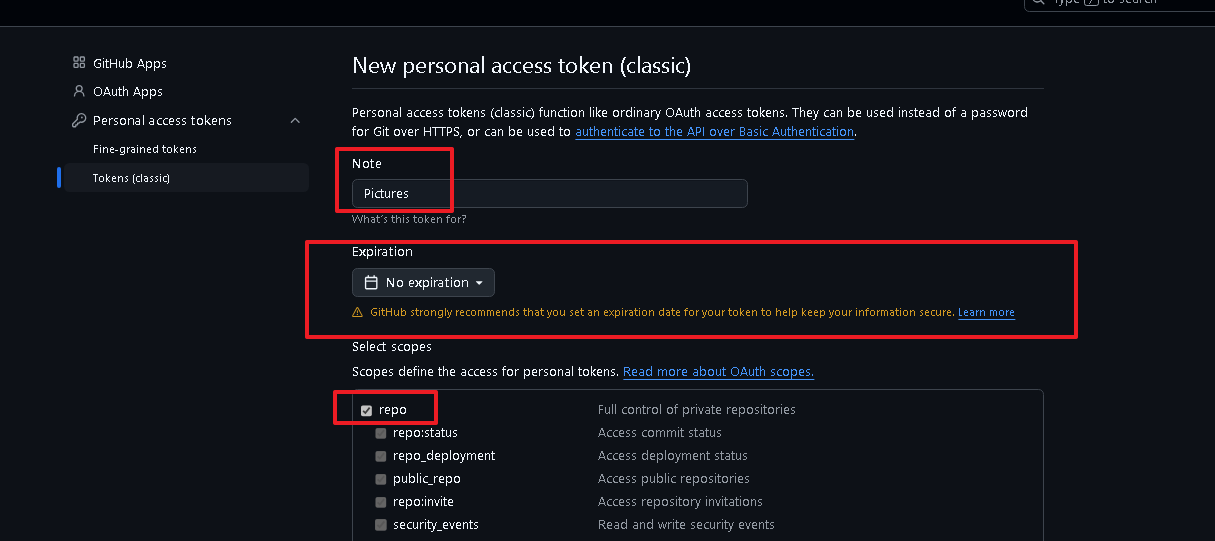The height and width of the screenshot is (541, 1215).
Task: Select Tokens (classic) in the sidebar
Action: click(x=131, y=178)
